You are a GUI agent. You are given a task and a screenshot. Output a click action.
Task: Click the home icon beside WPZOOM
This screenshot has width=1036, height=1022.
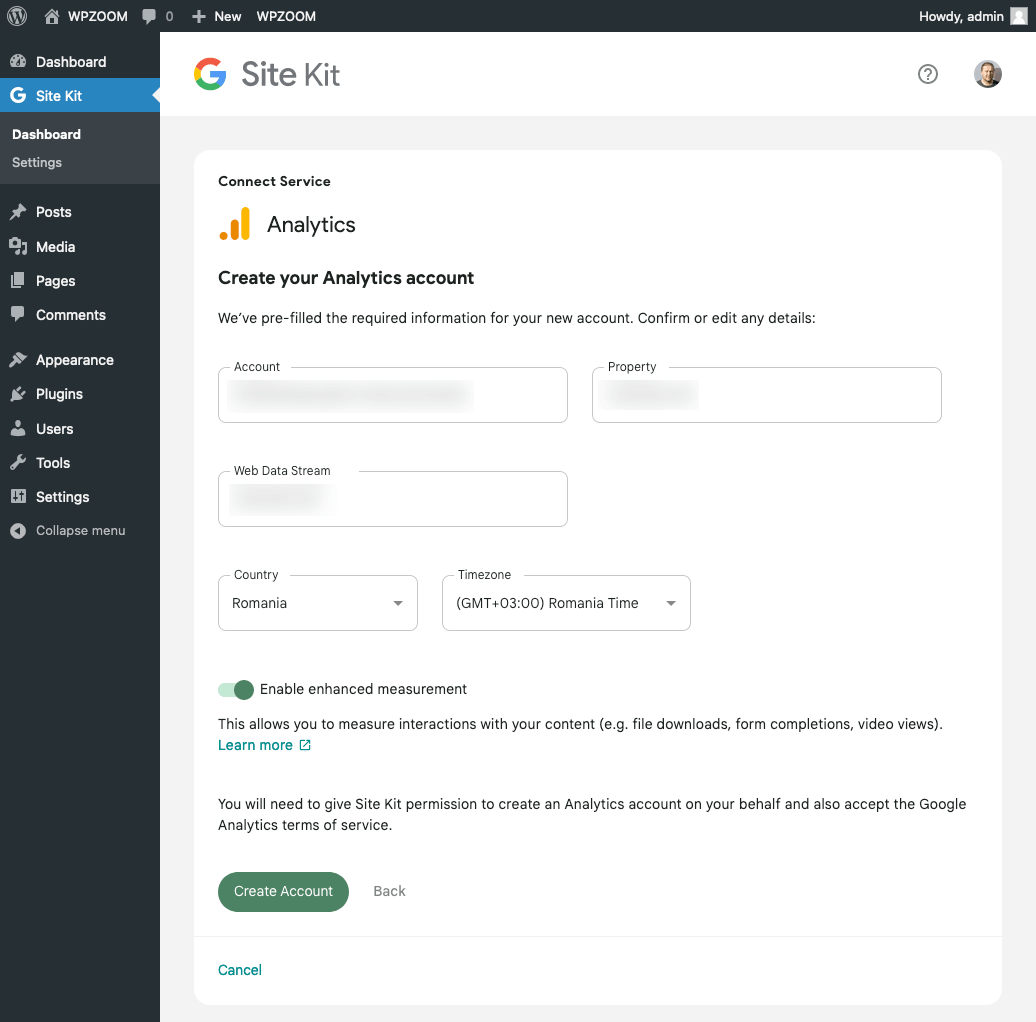(52, 16)
